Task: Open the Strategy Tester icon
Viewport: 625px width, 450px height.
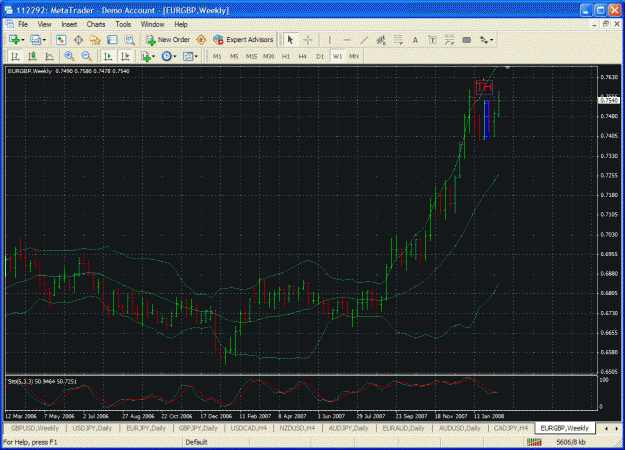Action: 129,40
